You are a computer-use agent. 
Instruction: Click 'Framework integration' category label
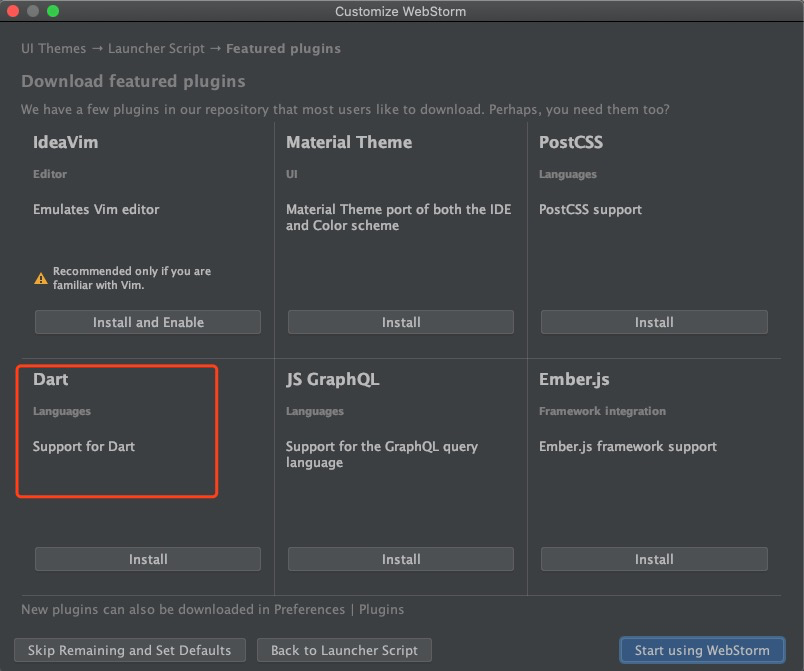click(x=602, y=411)
